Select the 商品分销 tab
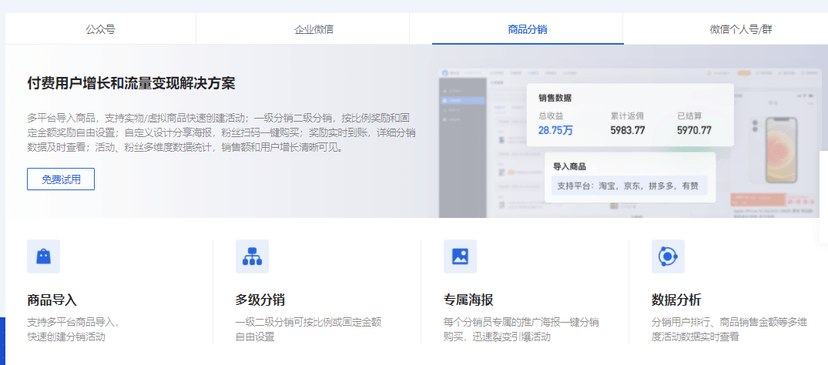828x365 pixels. point(528,29)
